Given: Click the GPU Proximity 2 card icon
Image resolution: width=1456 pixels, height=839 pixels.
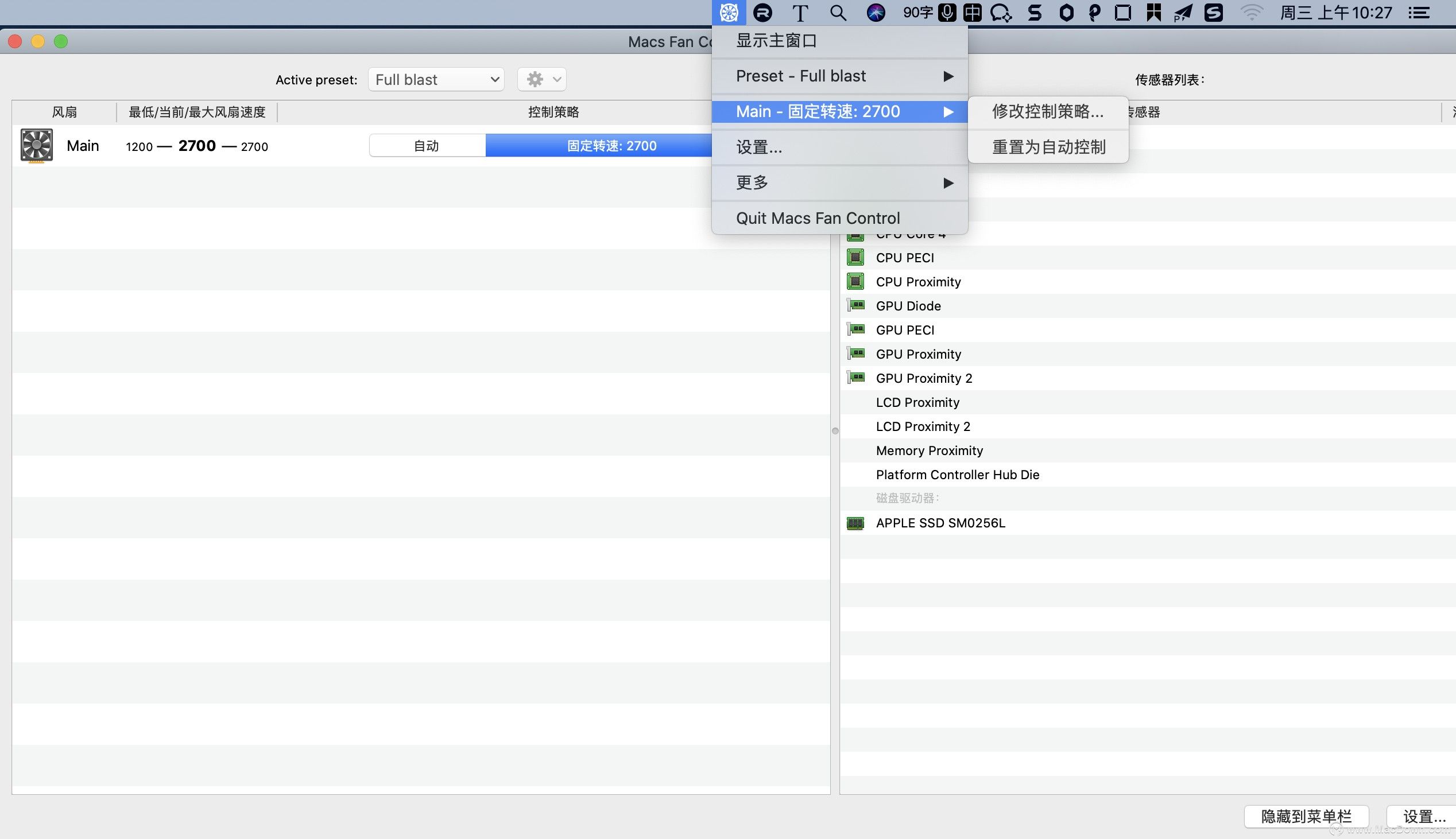Looking at the screenshot, I should click(x=855, y=378).
